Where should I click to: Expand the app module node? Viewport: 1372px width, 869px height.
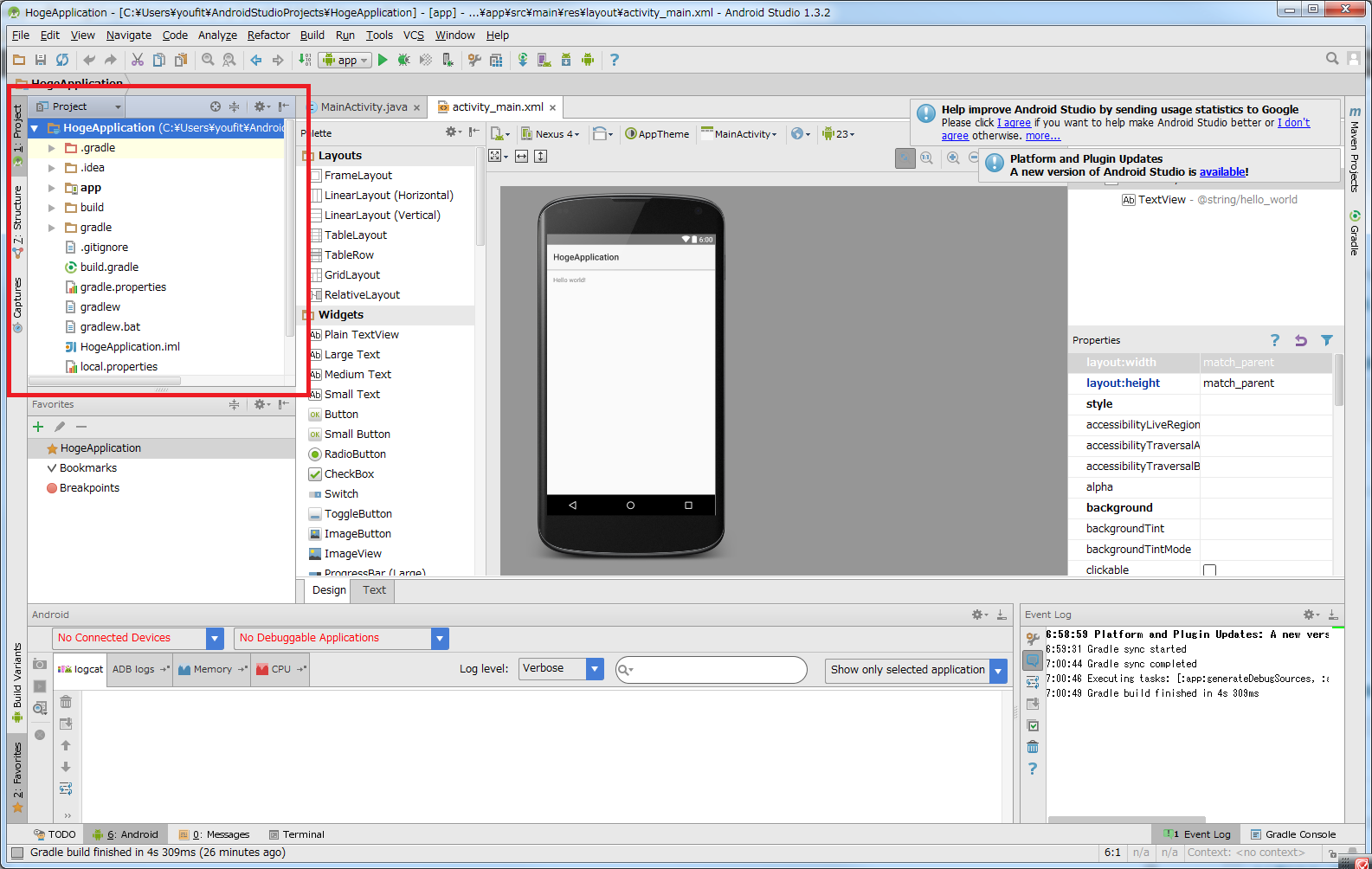pyautogui.click(x=52, y=188)
